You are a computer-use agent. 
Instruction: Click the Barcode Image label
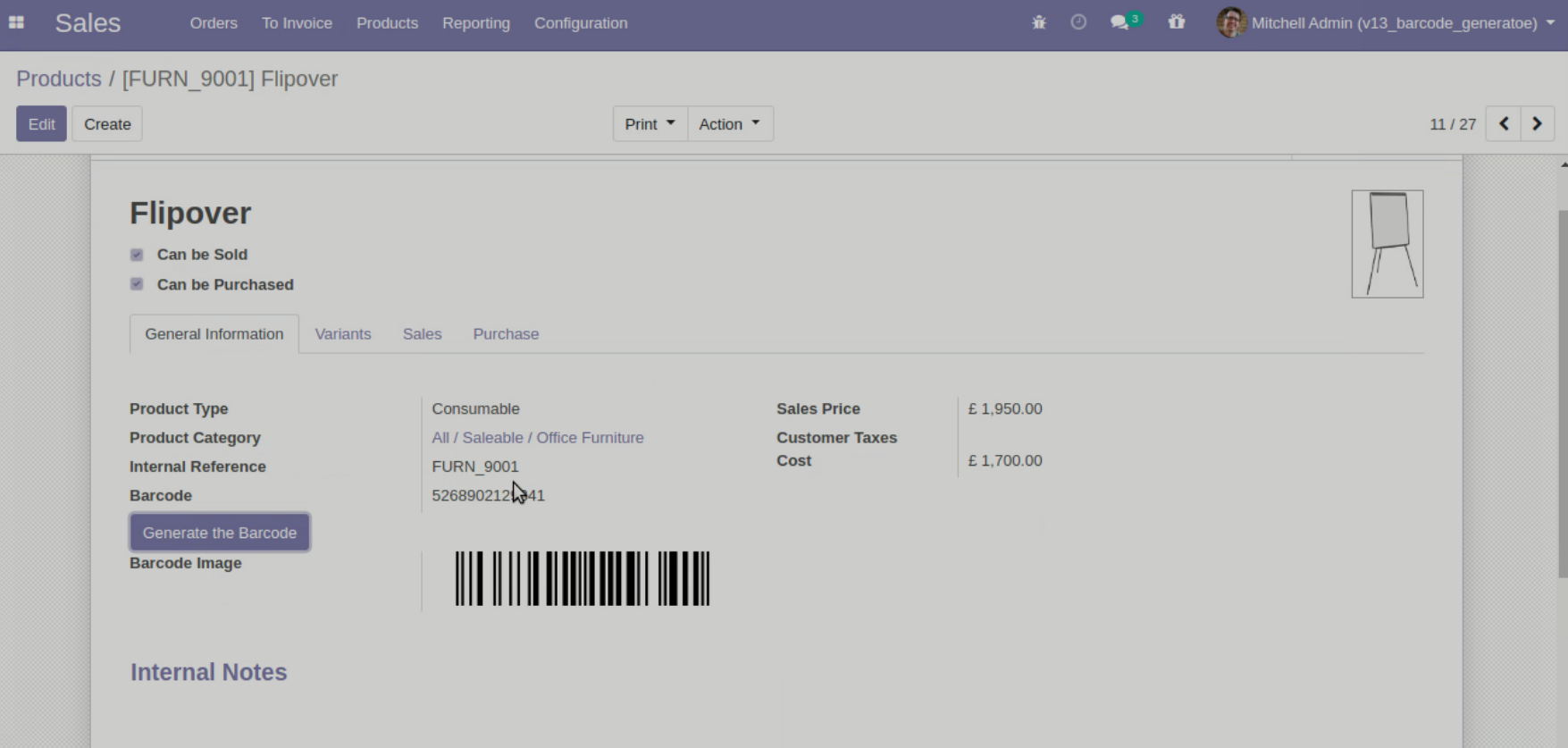(186, 563)
